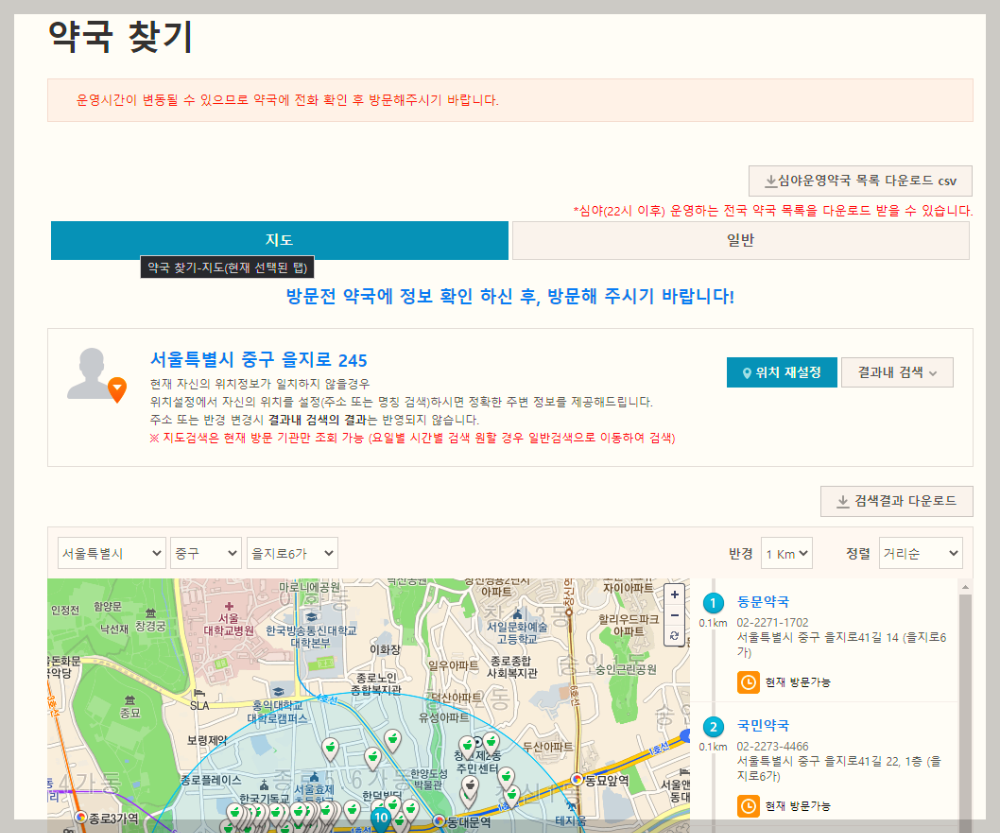Screen dimensions: 1000x833
Task: Select the 지도 tab
Action: click(x=280, y=240)
